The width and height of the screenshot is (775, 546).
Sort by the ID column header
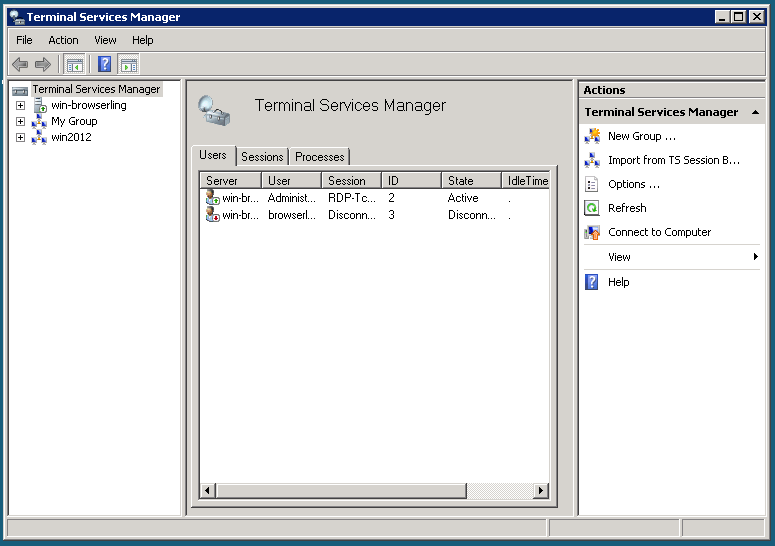(x=411, y=181)
